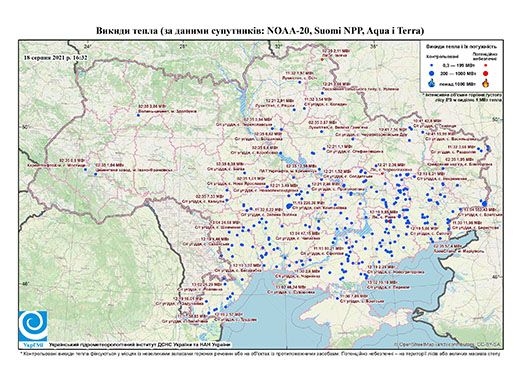Click the large red circle in legend
This screenshot has width=520, height=368.
486,73
